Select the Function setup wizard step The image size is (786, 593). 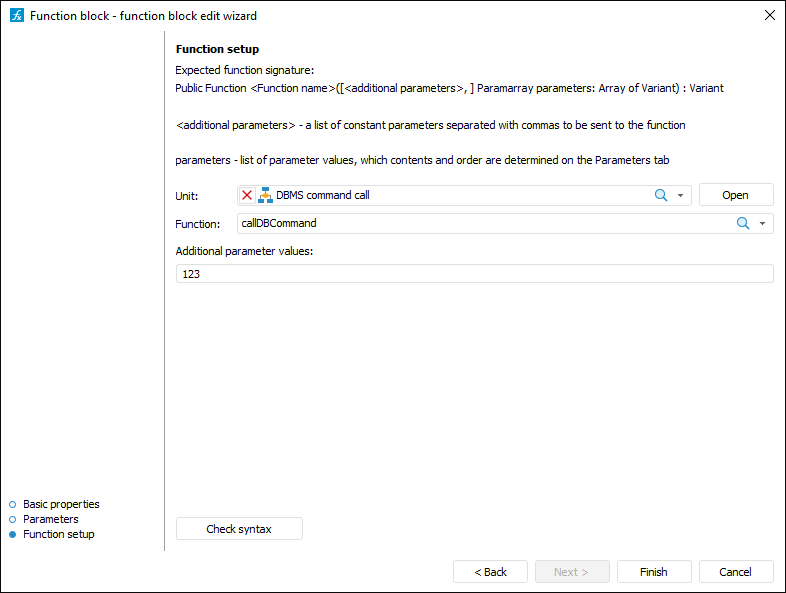click(58, 534)
